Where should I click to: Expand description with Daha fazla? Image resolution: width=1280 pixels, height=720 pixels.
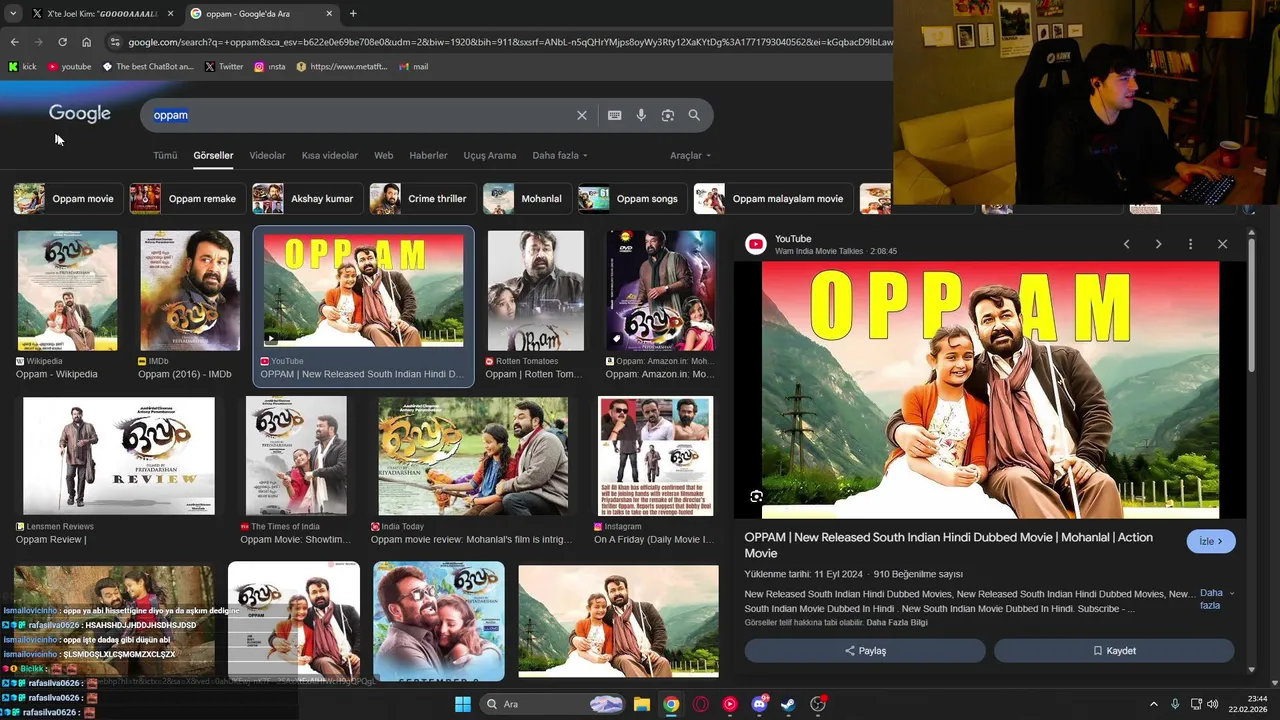[1216, 599]
